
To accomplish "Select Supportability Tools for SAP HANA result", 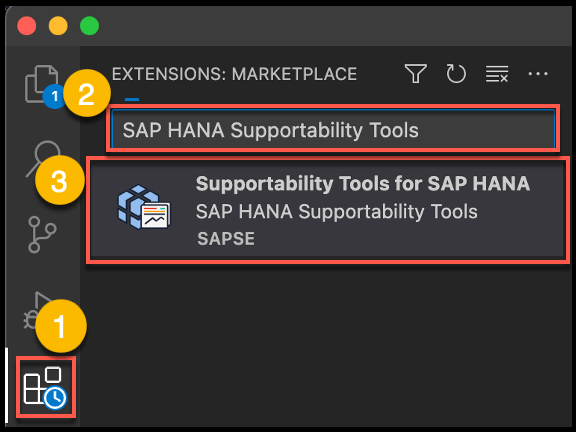I will (x=328, y=210).
